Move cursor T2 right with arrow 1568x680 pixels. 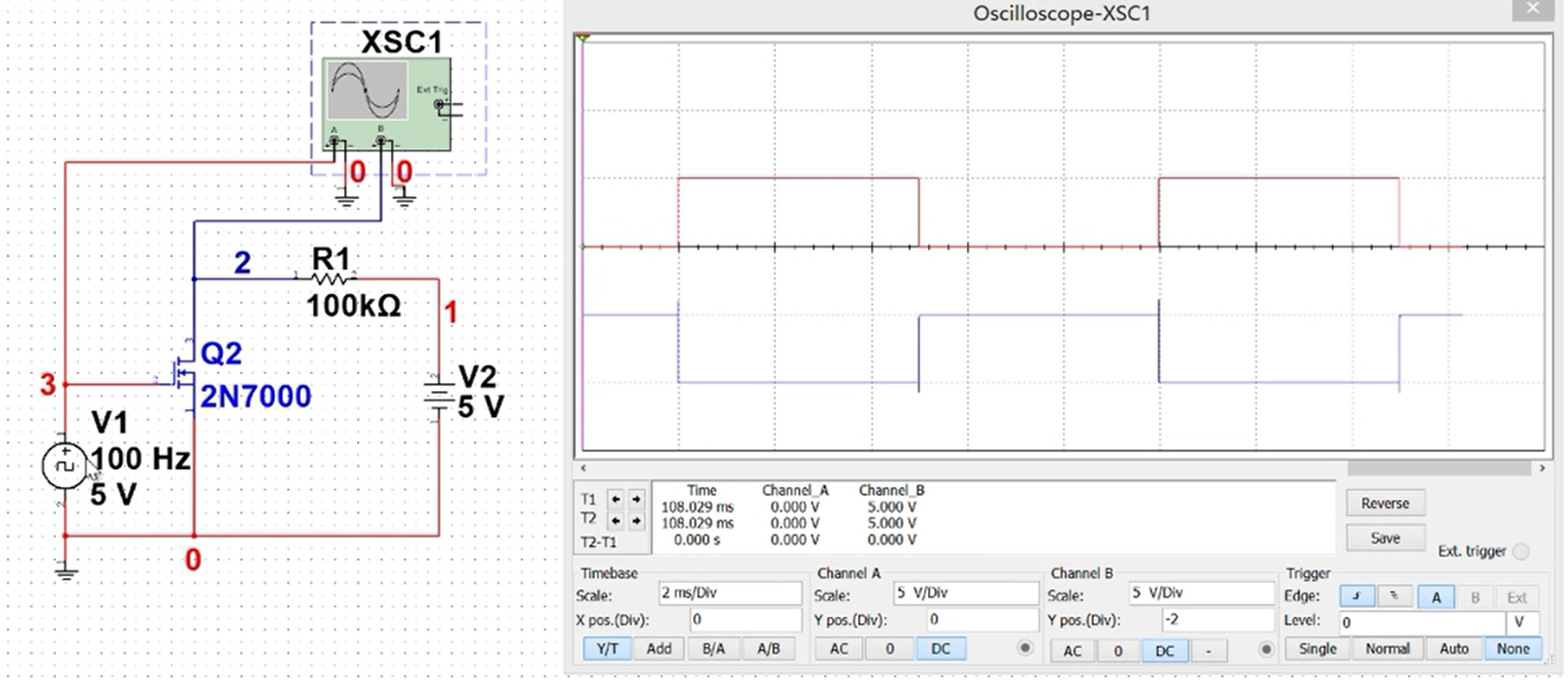tap(636, 520)
